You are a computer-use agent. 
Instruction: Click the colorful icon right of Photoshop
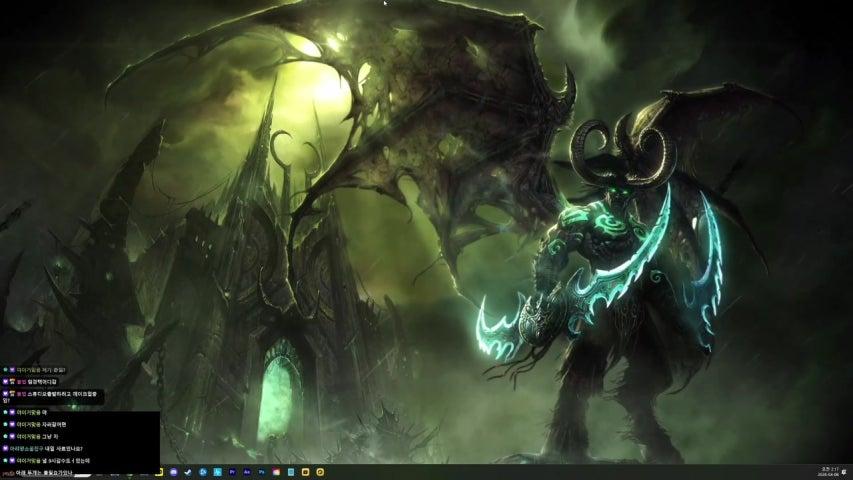pyautogui.click(x=276, y=471)
